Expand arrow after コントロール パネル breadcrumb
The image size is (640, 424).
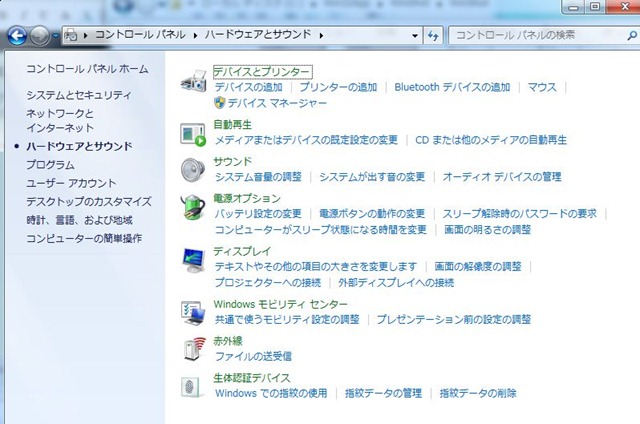[196, 36]
